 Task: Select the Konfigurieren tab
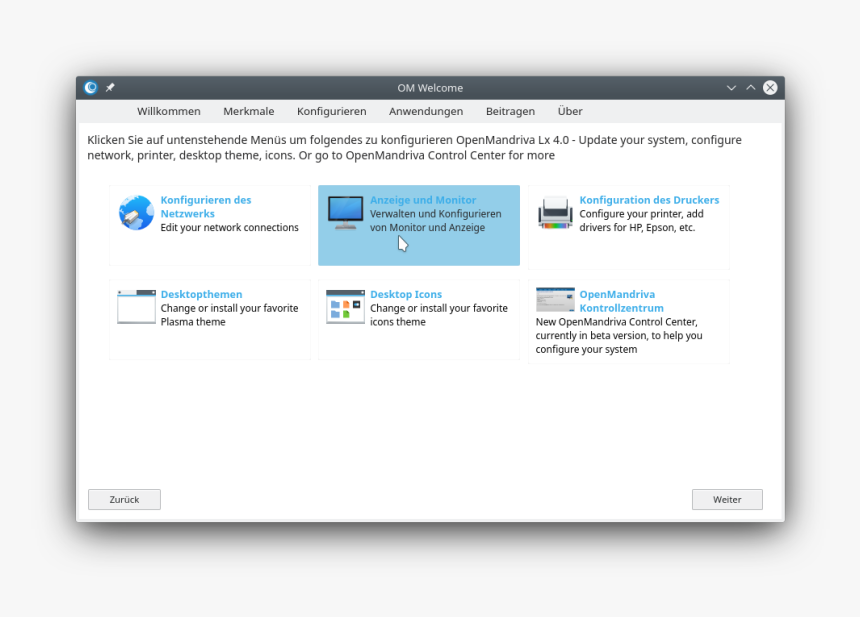coord(332,111)
